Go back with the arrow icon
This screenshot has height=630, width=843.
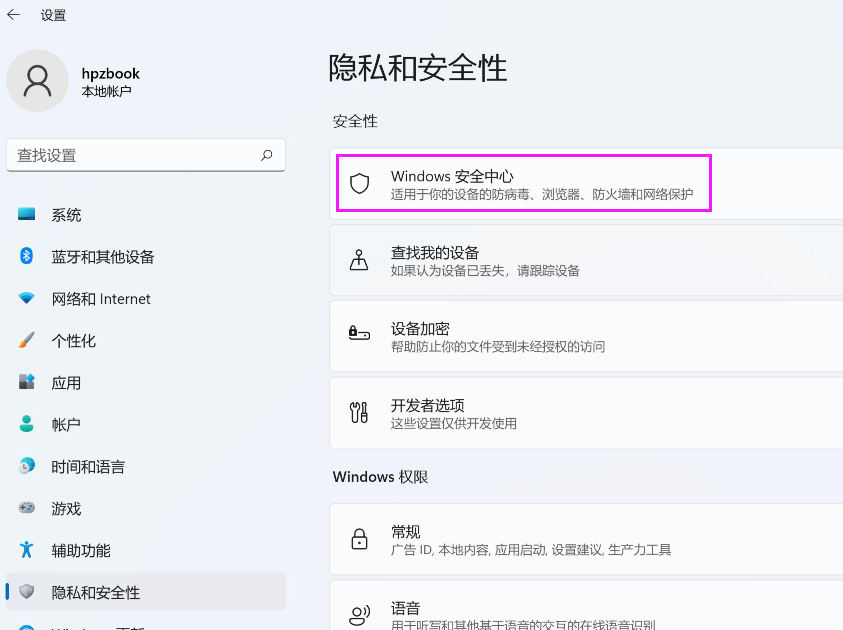pyautogui.click(x=13, y=15)
